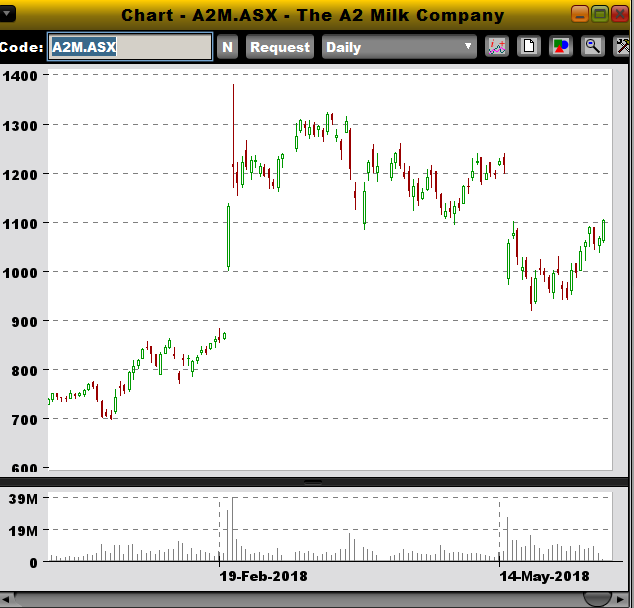Image resolution: width=634 pixels, height=608 pixels.
Task: Open the Daily interval dropdown
Action: 399,47
